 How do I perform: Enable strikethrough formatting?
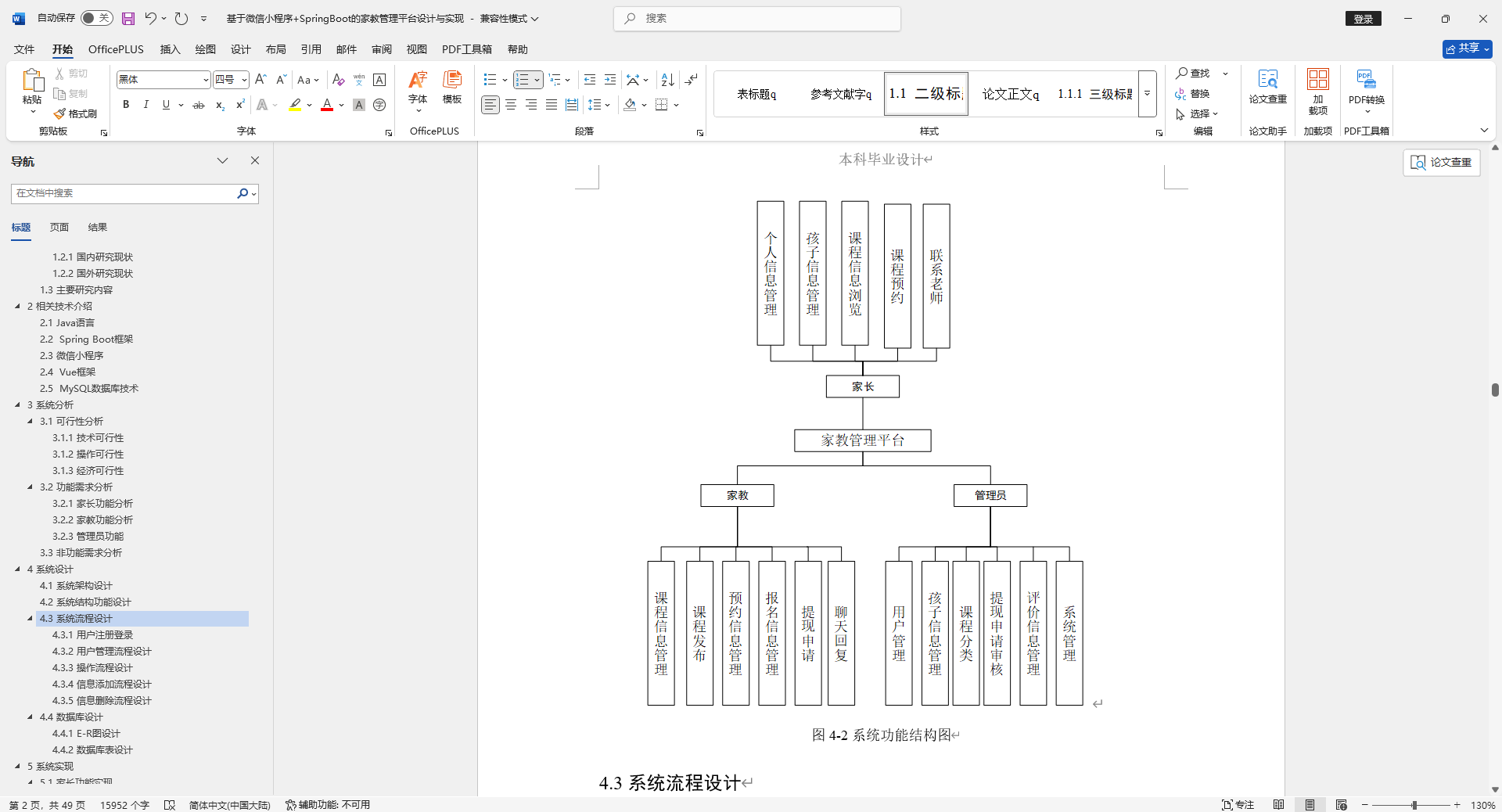(199, 104)
